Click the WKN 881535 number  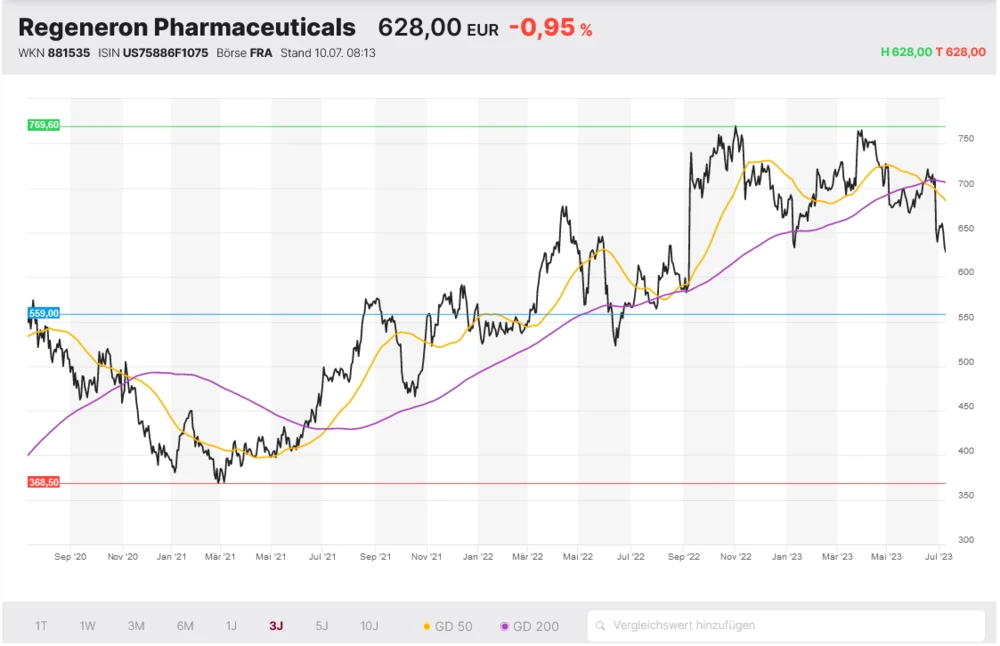pyautogui.click(x=68, y=53)
